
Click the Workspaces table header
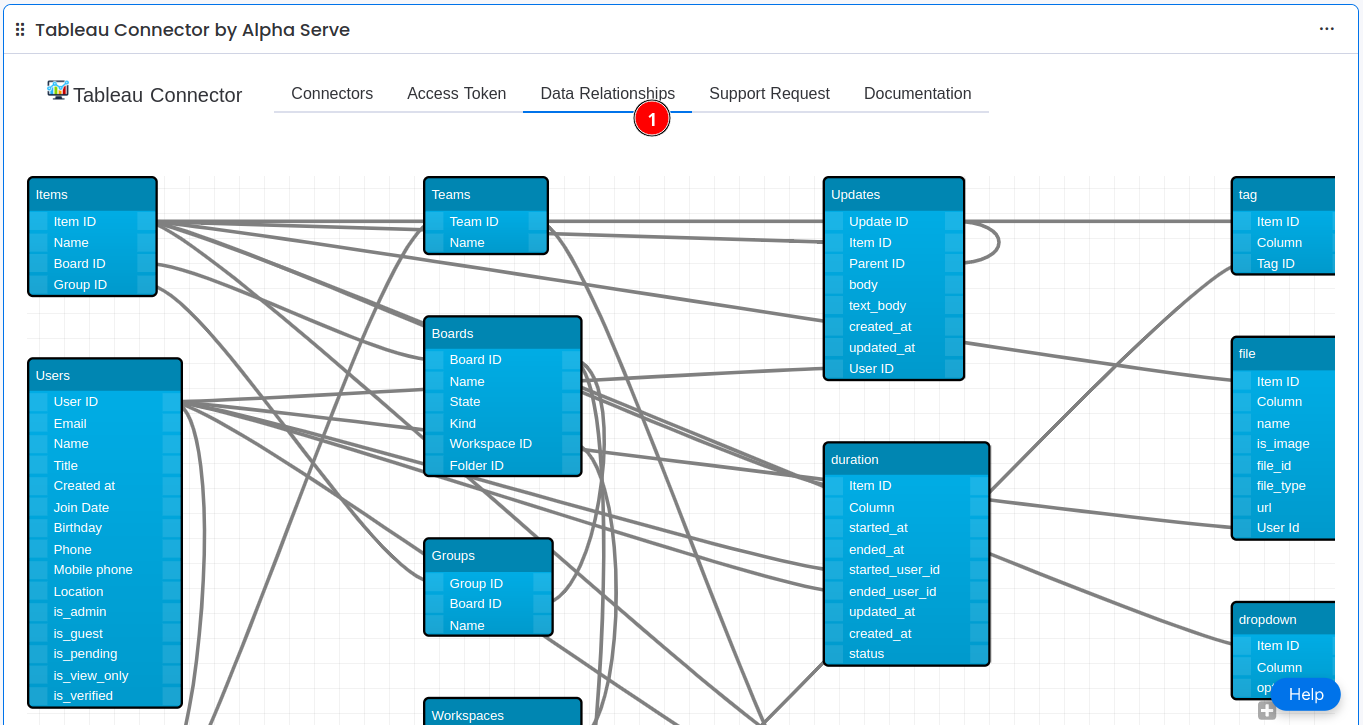coord(502,714)
